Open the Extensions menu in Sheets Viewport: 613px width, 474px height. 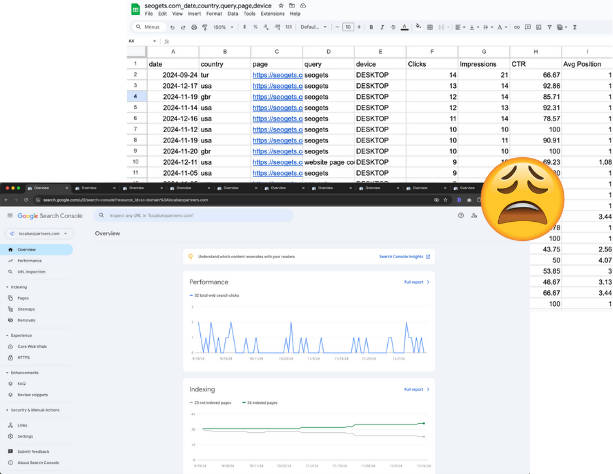coord(272,14)
